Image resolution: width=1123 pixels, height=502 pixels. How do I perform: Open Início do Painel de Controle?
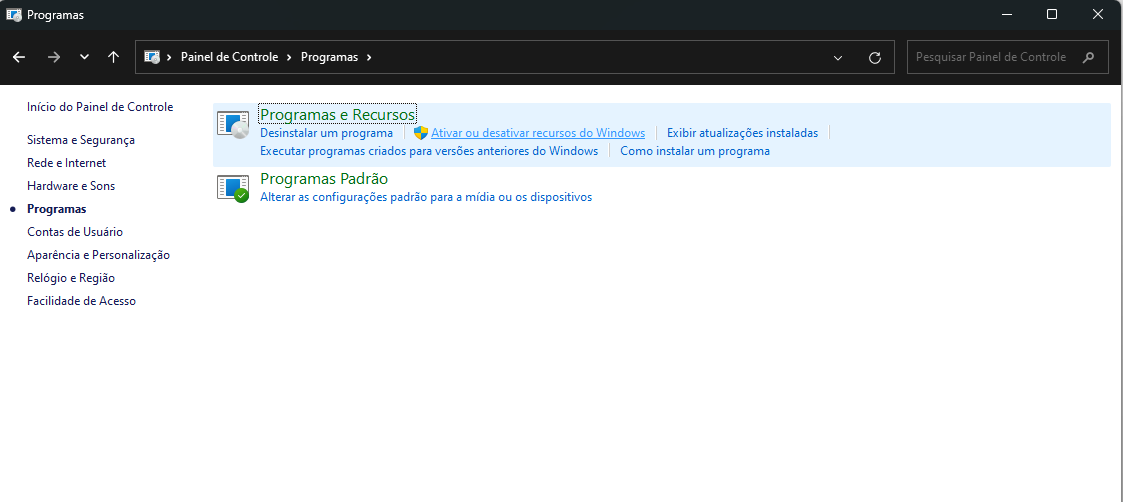tap(100, 107)
